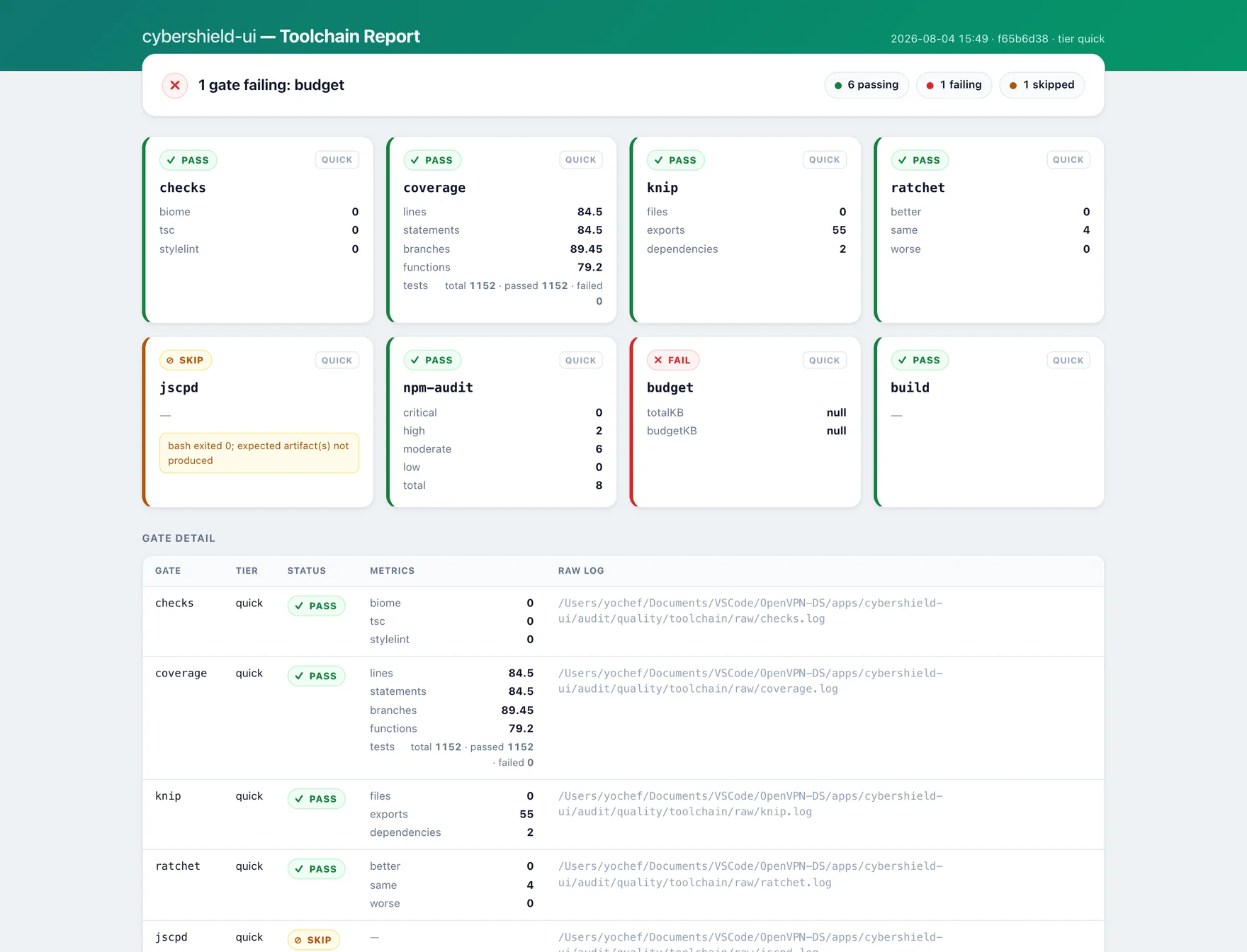The height and width of the screenshot is (952, 1247).
Task: Click the checks gate name in table
Action: point(174,603)
